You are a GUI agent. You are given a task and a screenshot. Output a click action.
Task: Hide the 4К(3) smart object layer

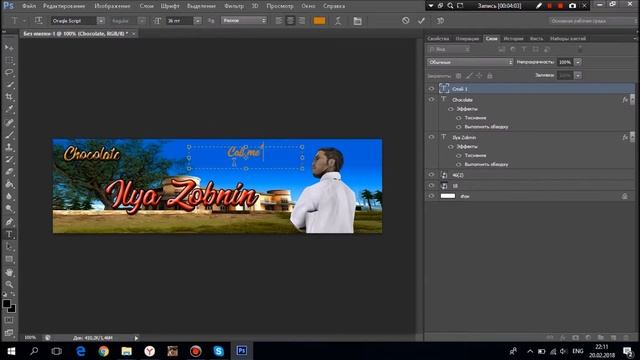pos(431,175)
